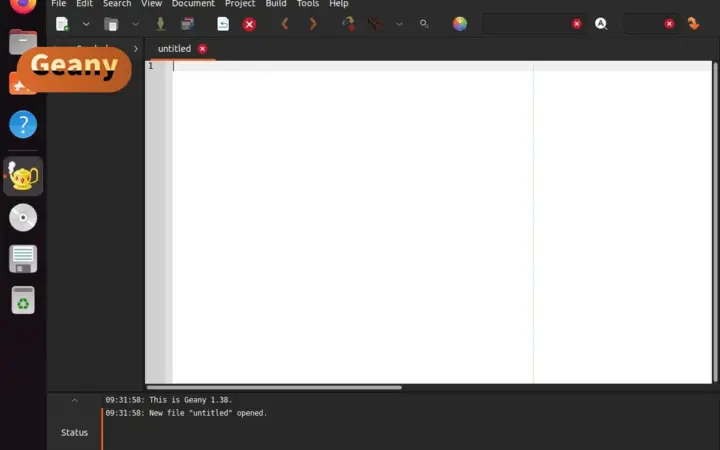Save the current file via toolbar
The width and height of the screenshot is (720, 450).
(x=161, y=24)
